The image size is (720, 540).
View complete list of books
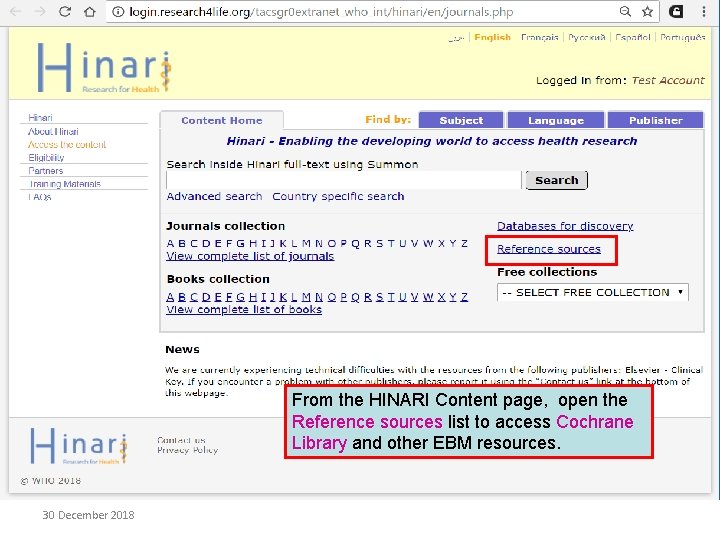[244, 309]
